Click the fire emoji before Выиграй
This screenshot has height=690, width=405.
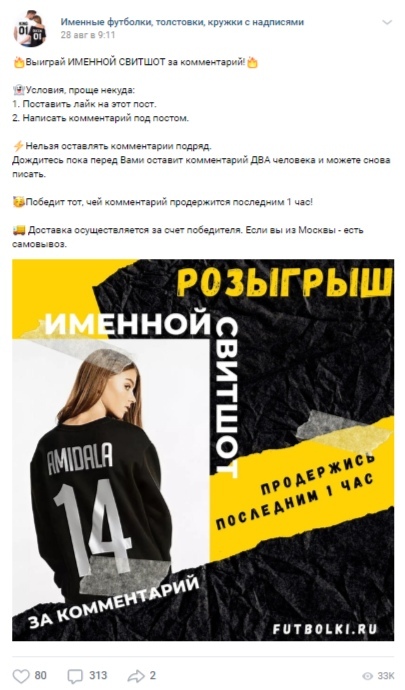coord(18,63)
